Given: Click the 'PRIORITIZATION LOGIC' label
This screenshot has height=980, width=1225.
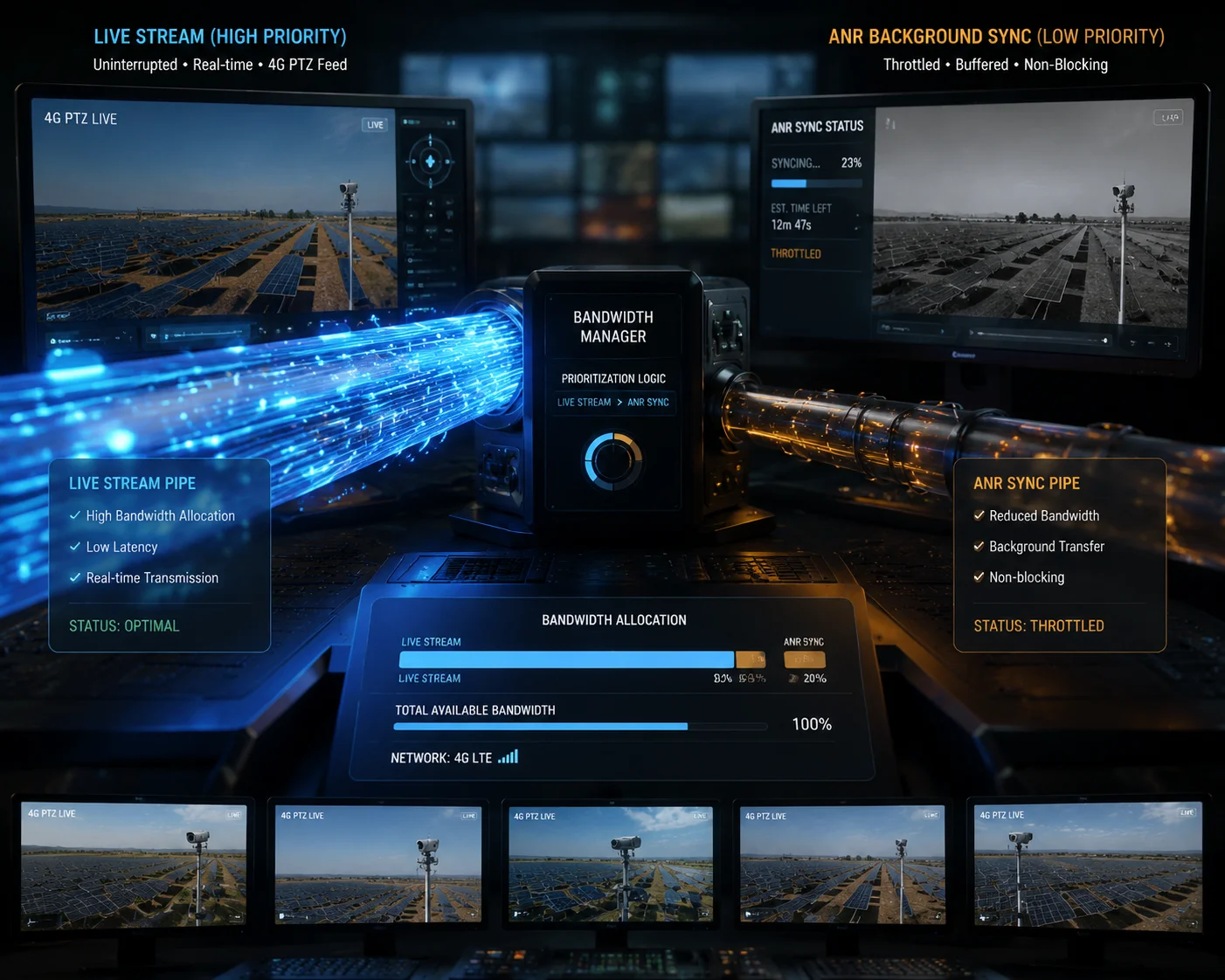Looking at the screenshot, I should pos(613,378).
